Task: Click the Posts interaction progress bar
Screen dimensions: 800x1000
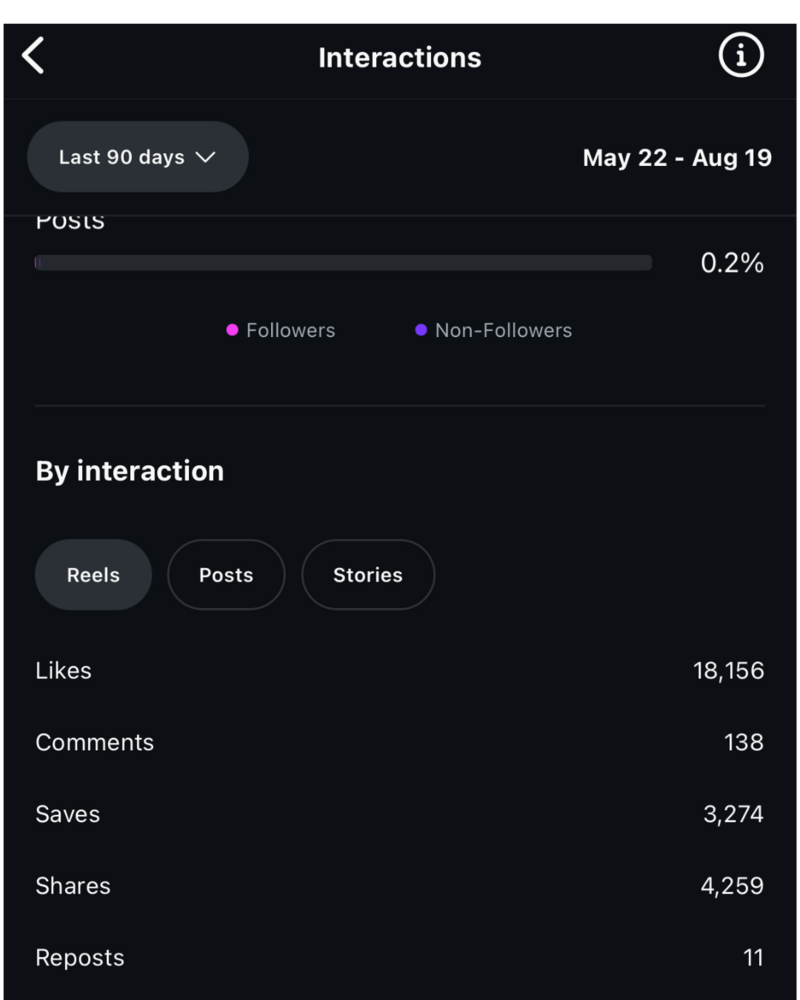Action: (343, 263)
